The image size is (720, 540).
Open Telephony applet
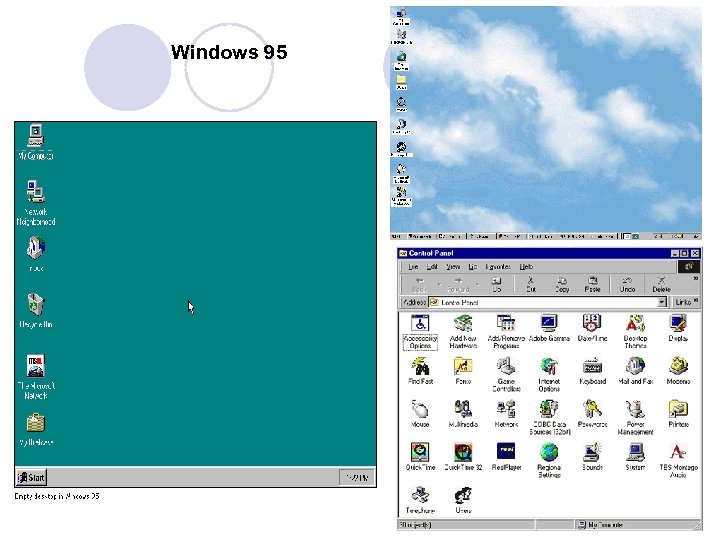tap(420, 500)
